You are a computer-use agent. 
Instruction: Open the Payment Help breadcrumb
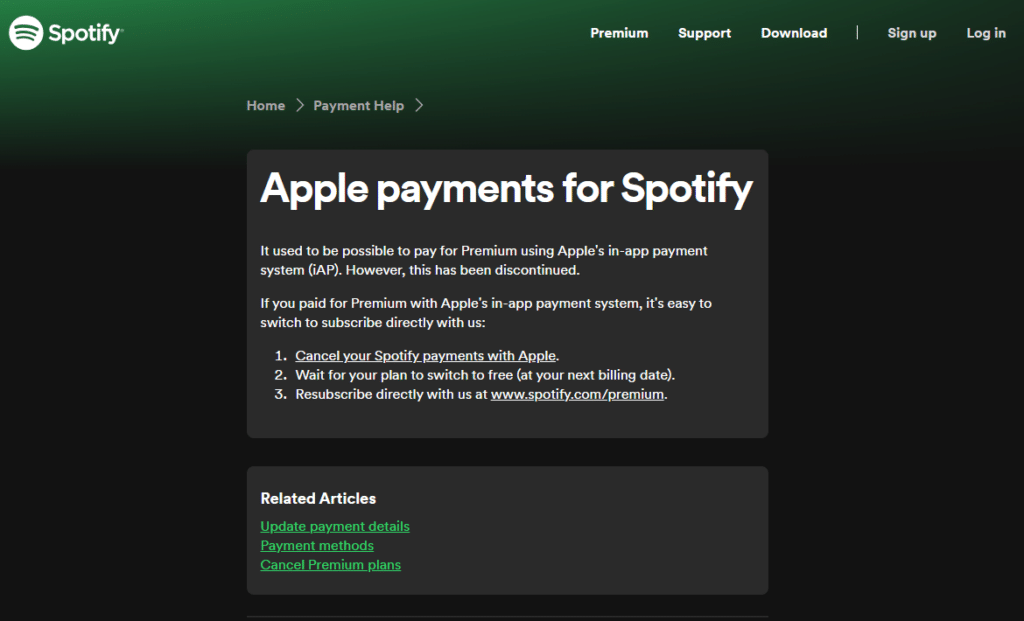(359, 106)
